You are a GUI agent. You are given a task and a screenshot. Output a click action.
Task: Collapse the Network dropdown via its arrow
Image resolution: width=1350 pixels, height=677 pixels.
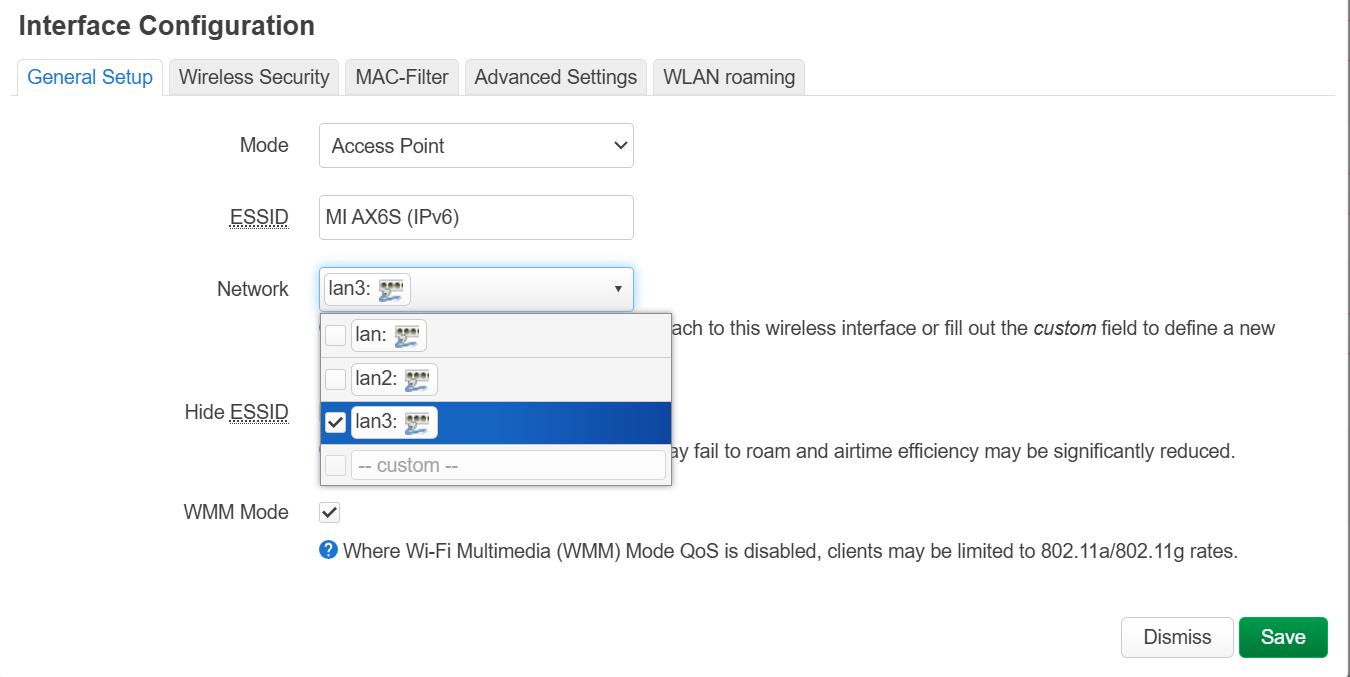[617, 290]
